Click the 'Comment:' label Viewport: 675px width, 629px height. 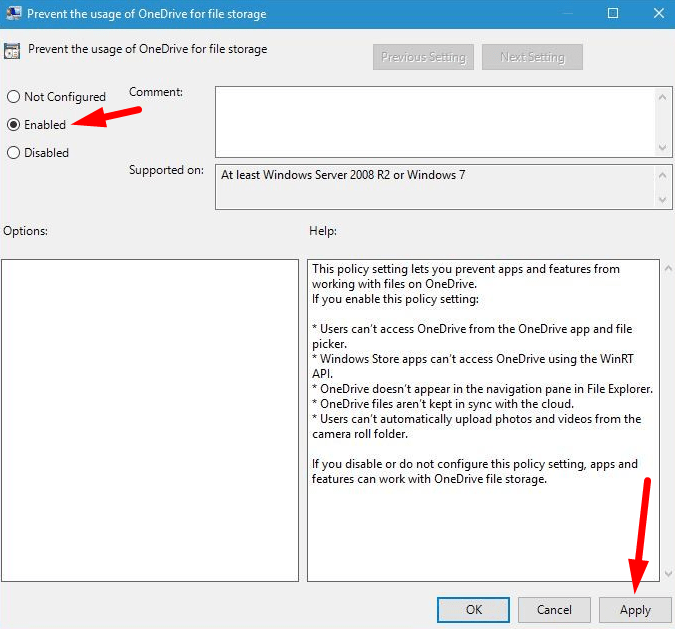pyautogui.click(x=156, y=92)
